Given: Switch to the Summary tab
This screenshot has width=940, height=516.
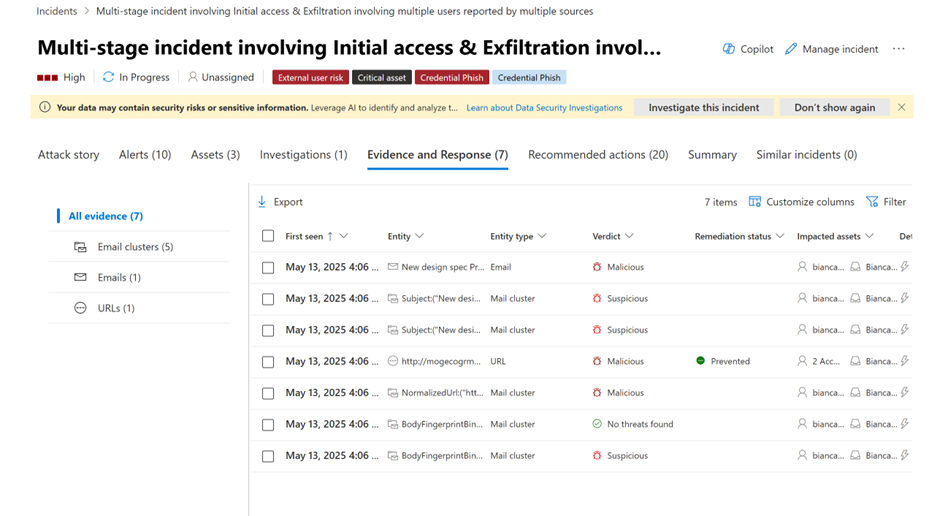Looking at the screenshot, I should pos(712,155).
